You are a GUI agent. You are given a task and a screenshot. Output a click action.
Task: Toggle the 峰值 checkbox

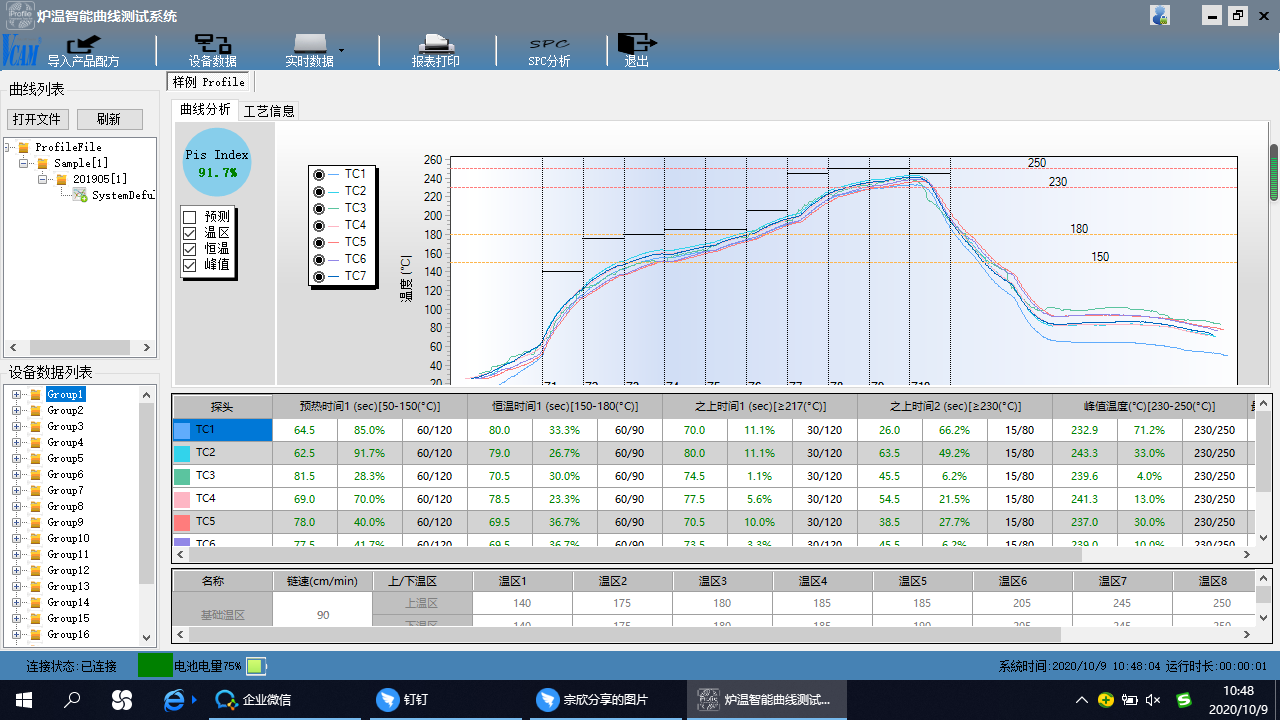click(189, 265)
